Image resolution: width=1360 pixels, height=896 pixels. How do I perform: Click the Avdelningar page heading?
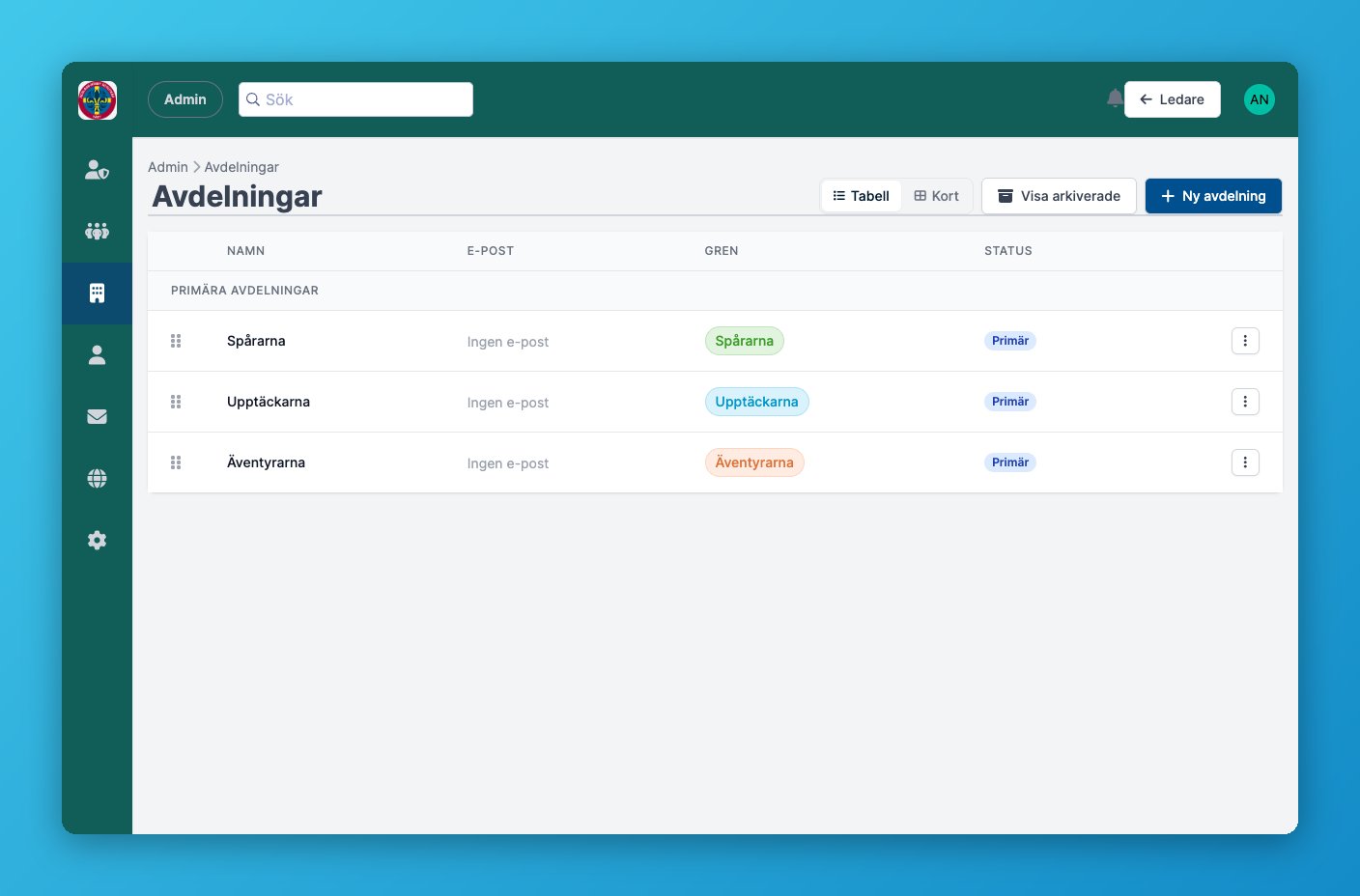pos(238,196)
